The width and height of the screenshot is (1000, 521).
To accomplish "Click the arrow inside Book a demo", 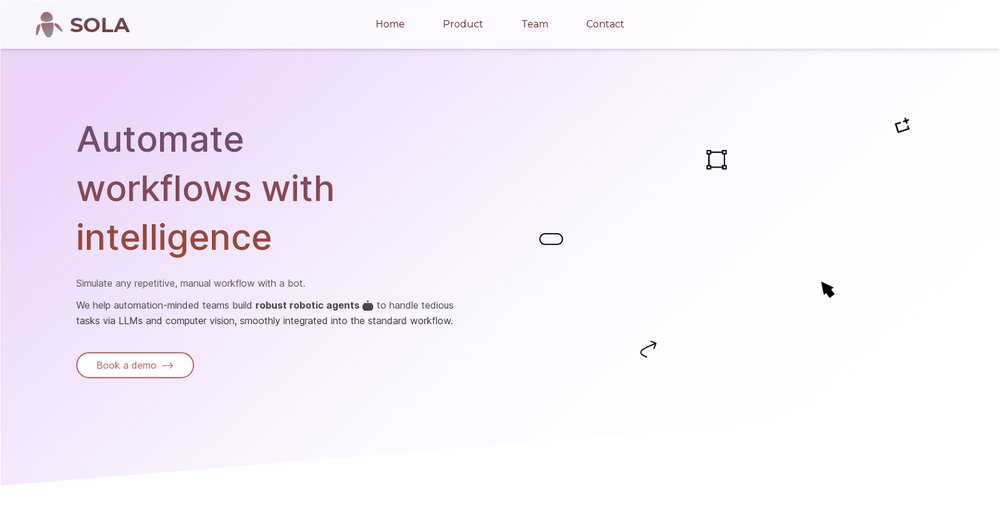I will (168, 366).
